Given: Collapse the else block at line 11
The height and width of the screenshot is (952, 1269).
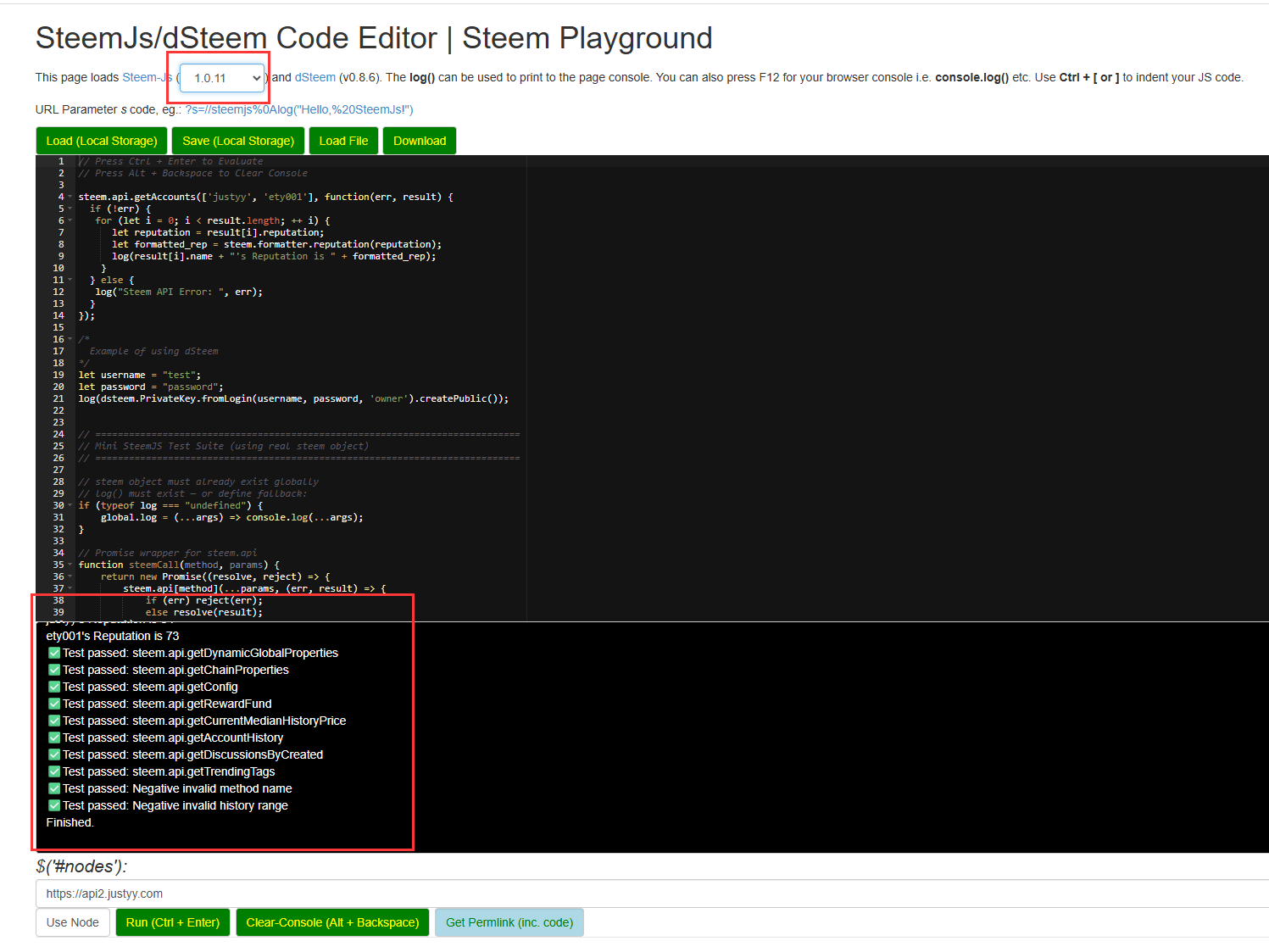Looking at the screenshot, I should click(x=70, y=280).
